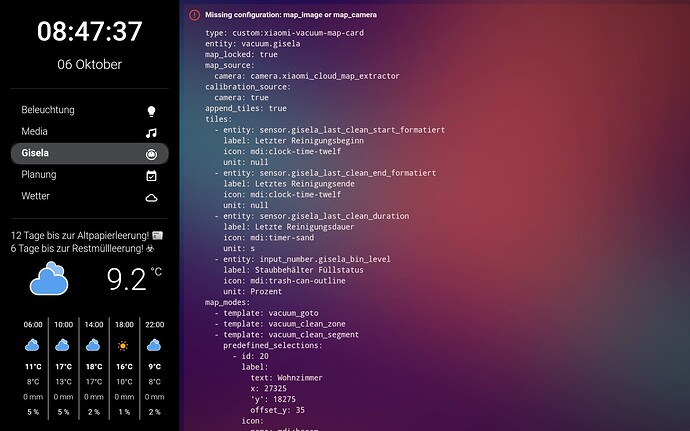Image resolution: width=690 pixels, height=431 pixels.
Task: Click the lightbulb icon next to Beleuchtung
Action: pyautogui.click(x=151, y=111)
